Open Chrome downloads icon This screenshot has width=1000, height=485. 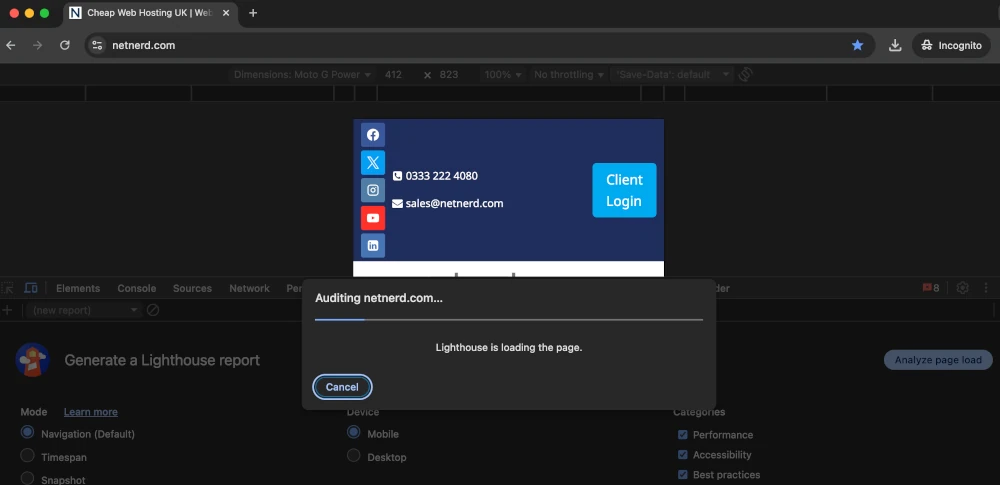click(x=895, y=45)
